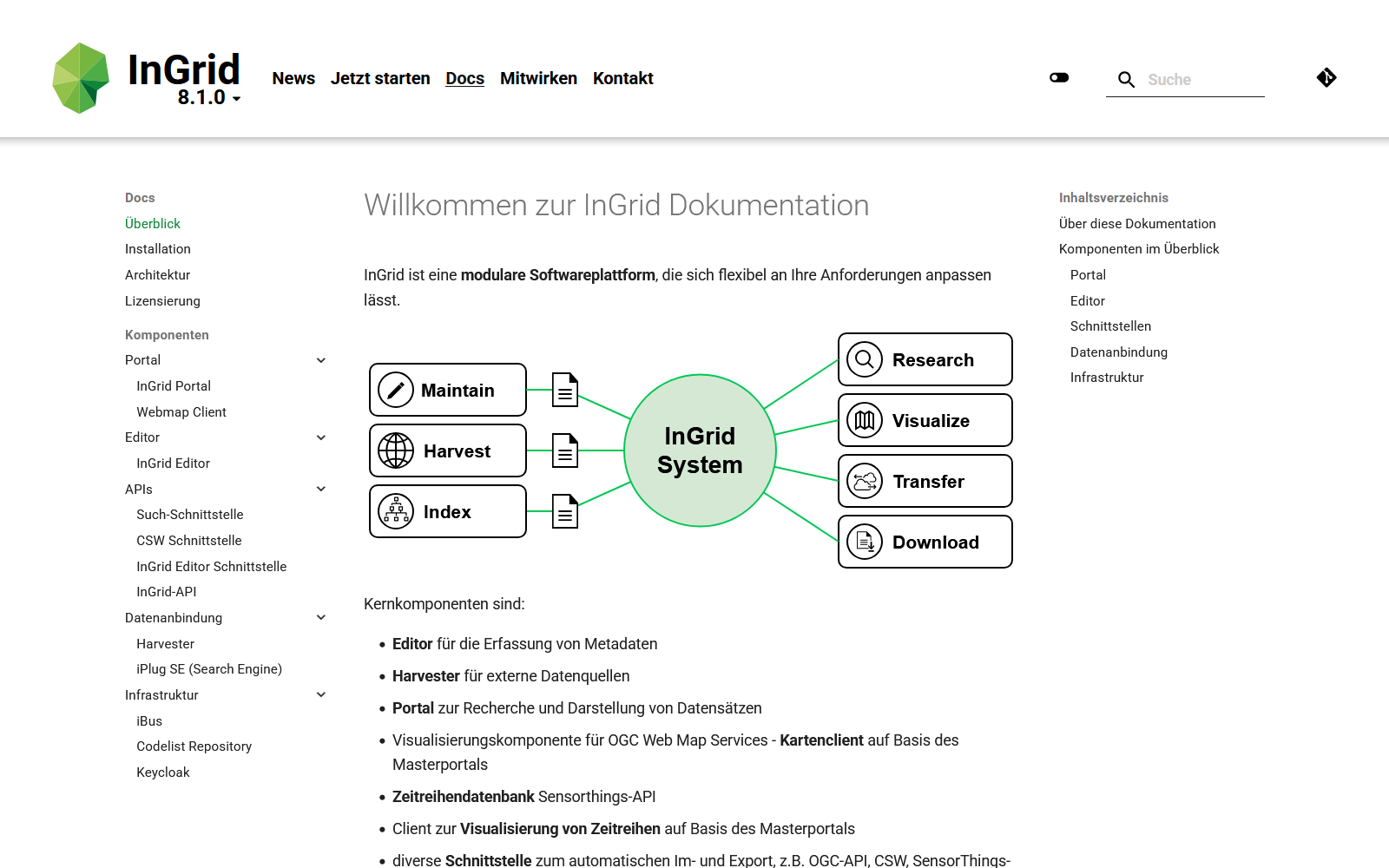Click the Research magnifier icon in diagram
The image size is (1389, 868).
point(865,359)
